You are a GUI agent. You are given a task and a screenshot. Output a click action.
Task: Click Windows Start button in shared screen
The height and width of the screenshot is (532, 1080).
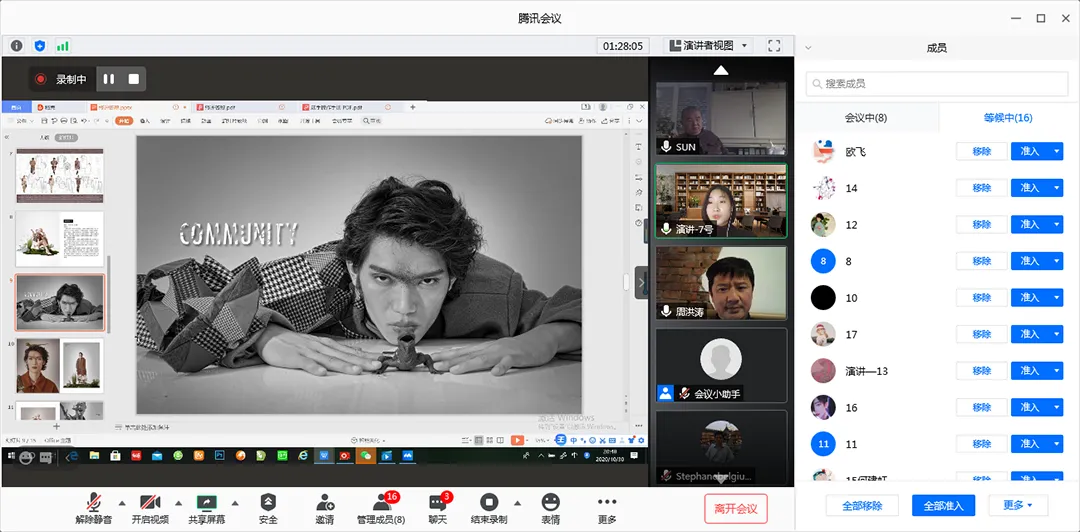tap(11, 456)
